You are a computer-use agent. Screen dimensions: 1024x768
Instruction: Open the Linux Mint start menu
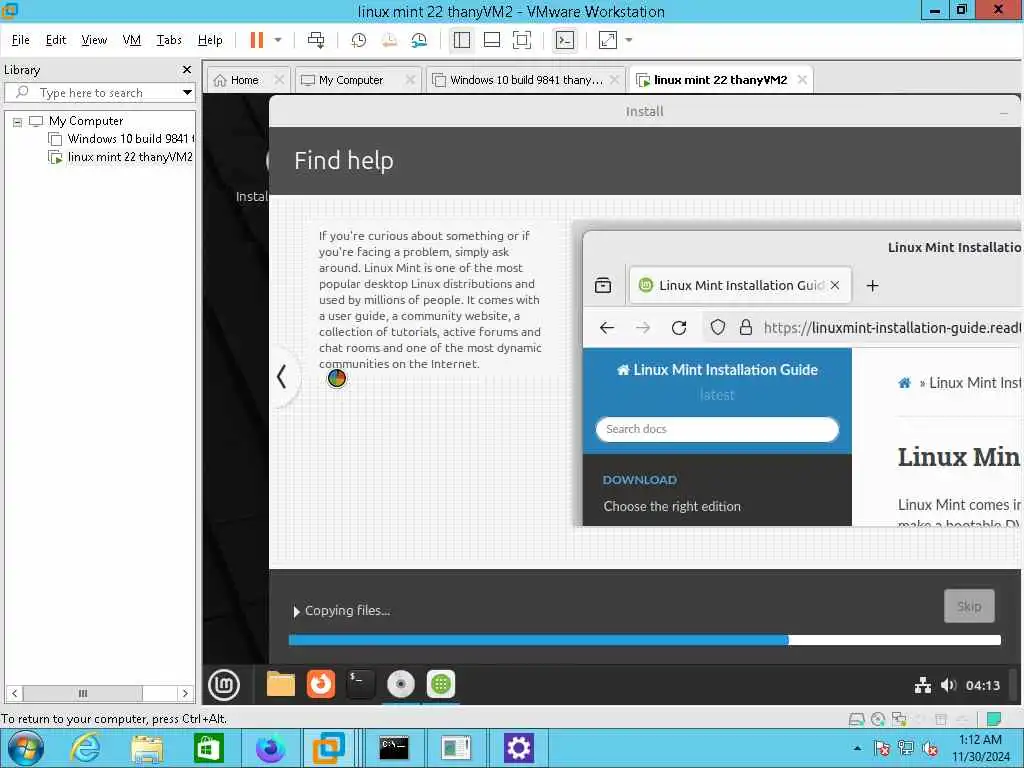point(224,684)
